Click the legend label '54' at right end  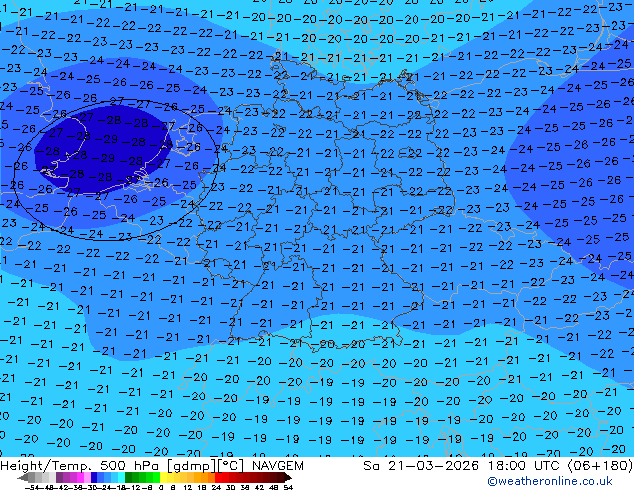pos(288,488)
